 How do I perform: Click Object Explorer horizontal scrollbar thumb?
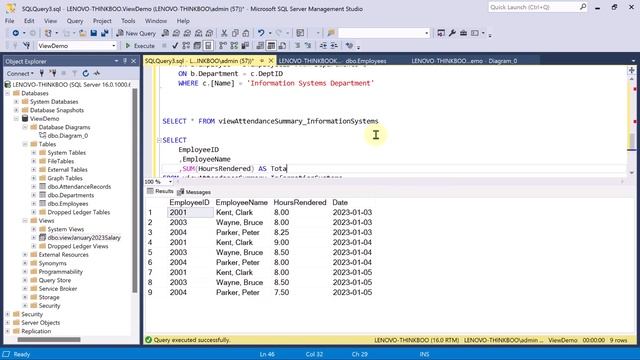pyautogui.click(x=49, y=340)
